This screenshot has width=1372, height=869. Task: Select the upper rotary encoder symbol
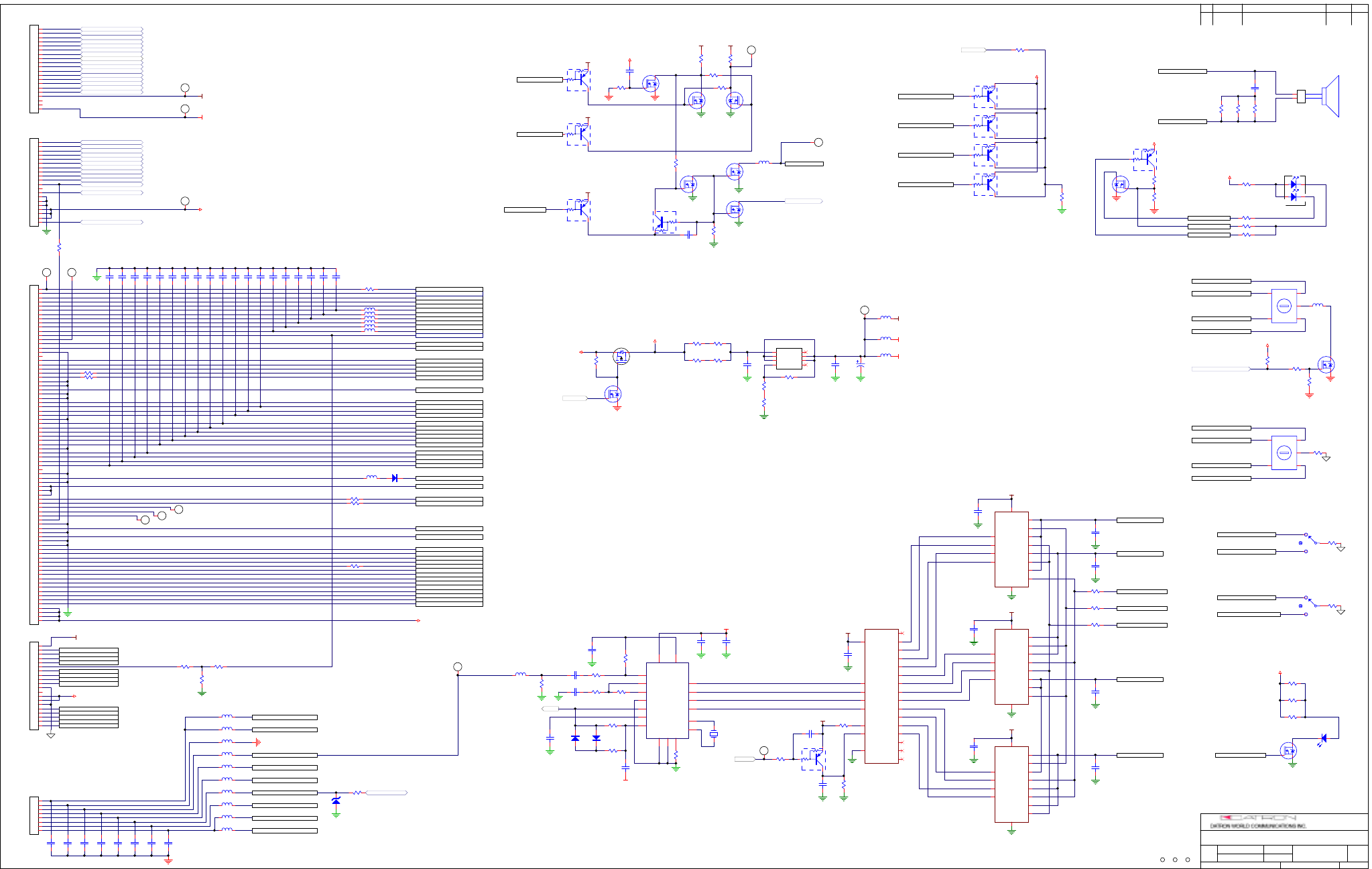click(1284, 306)
